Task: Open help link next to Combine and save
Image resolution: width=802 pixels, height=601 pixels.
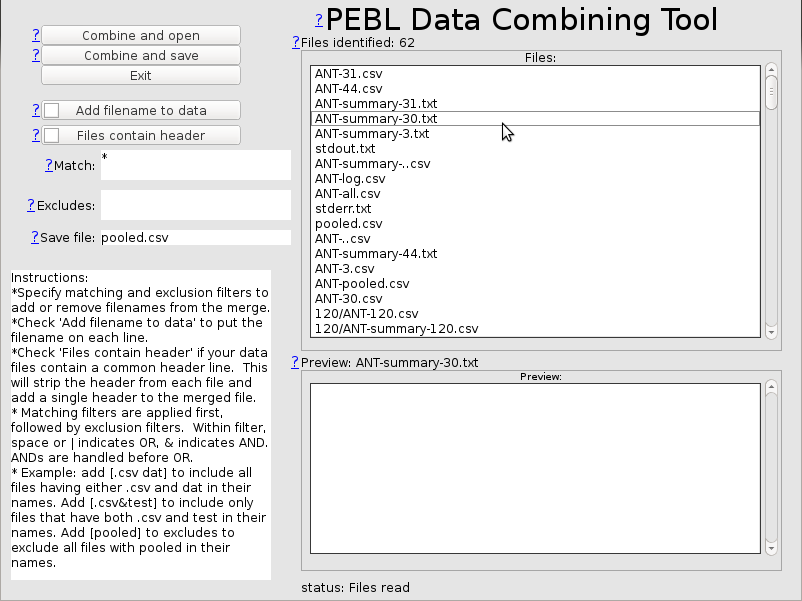Action: tap(36, 55)
